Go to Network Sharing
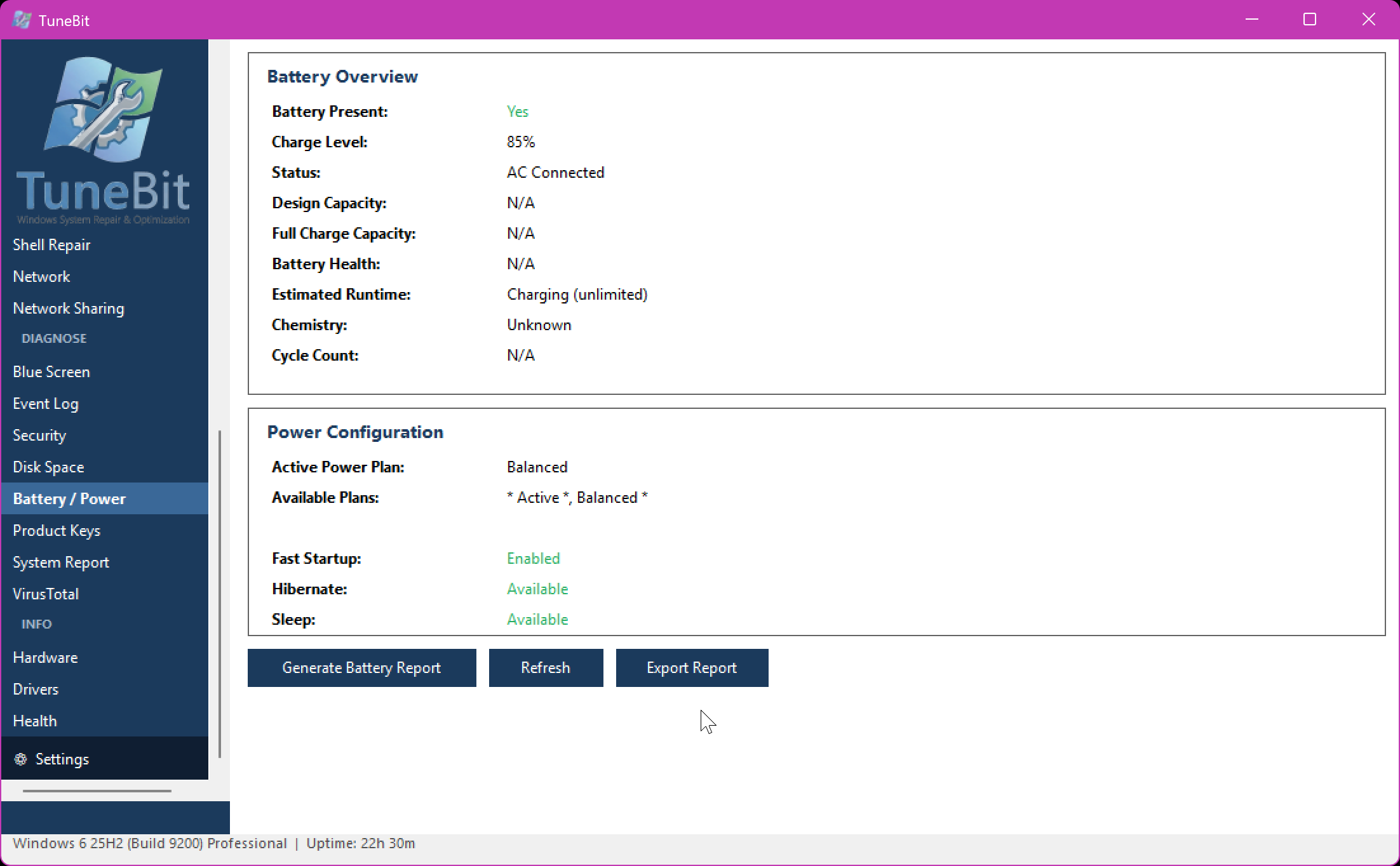Viewport: 1400px width, 866px height. pos(104,308)
